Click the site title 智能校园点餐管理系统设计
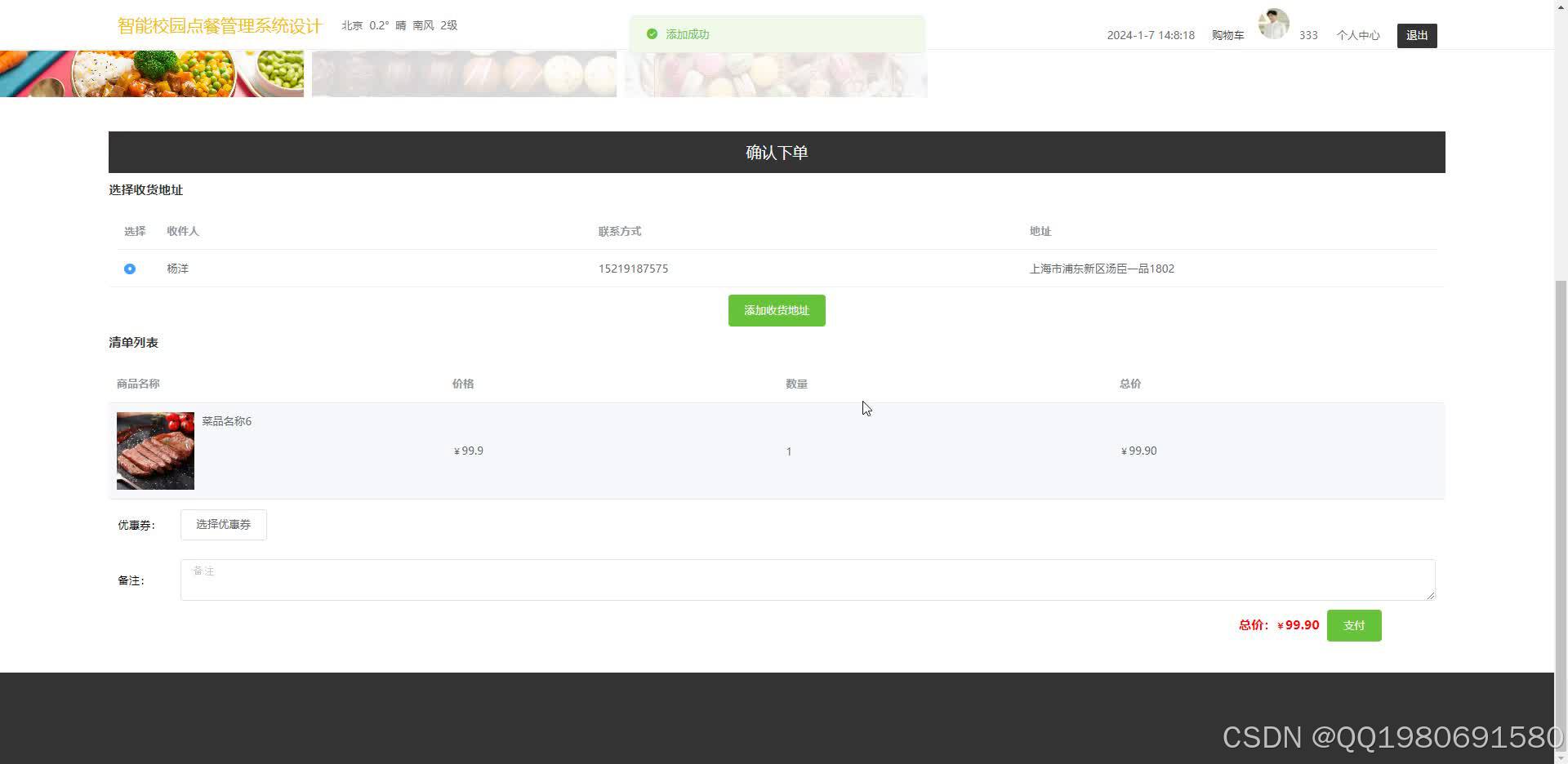Image resolution: width=1568 pixels, height=764 pixels. pos(219,25)
